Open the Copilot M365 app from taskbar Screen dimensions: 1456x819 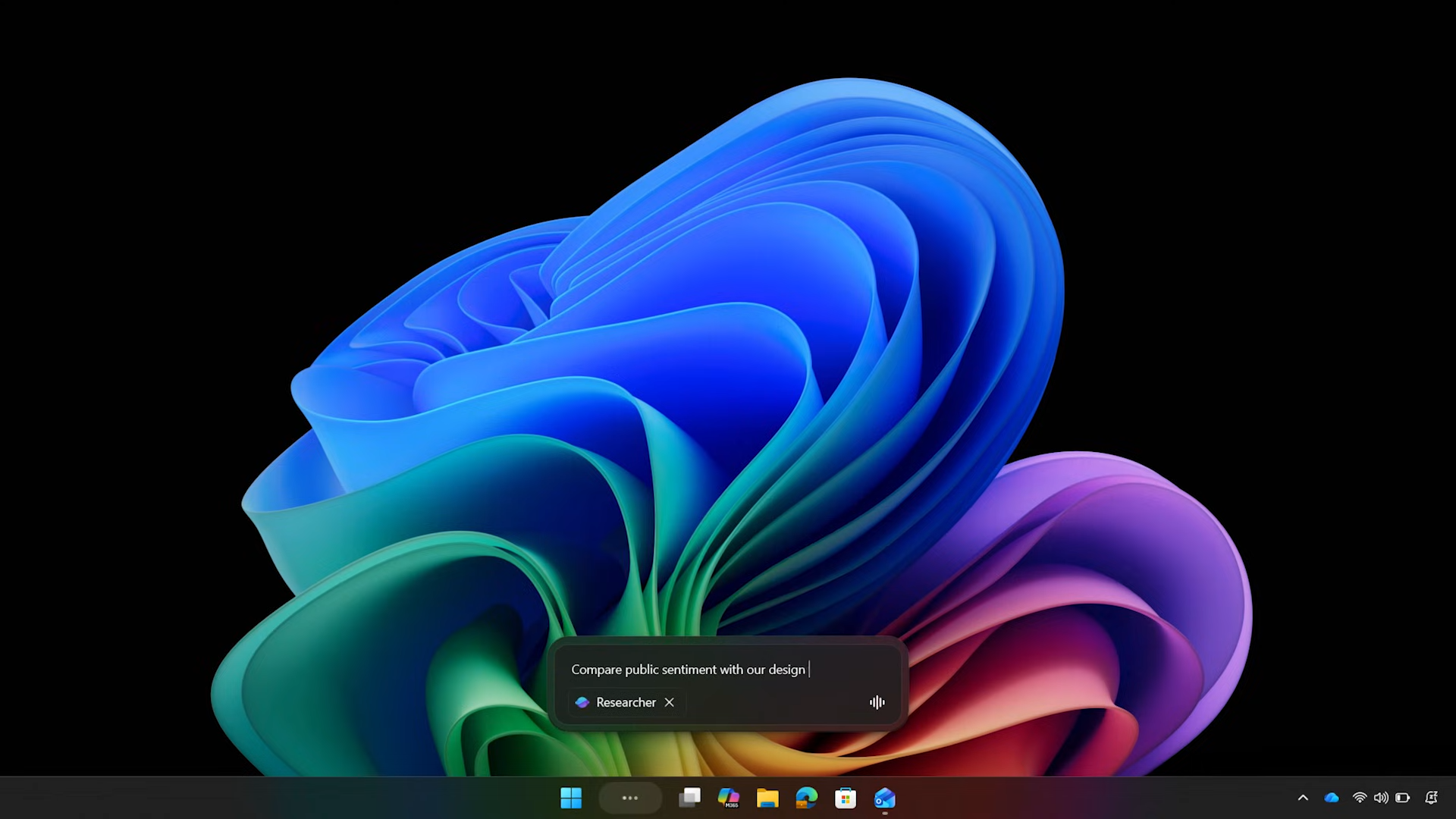coord(730,798)
